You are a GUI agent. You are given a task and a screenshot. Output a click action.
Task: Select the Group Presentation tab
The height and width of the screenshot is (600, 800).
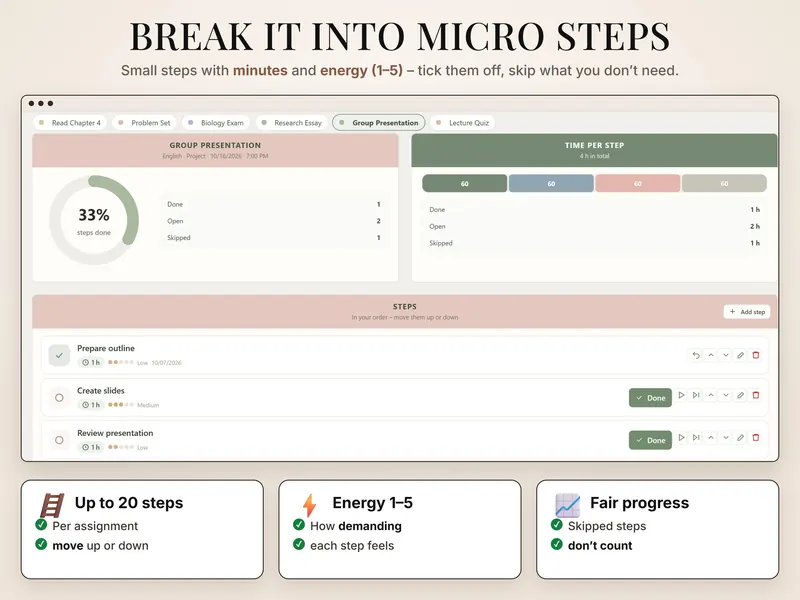click(379, 123)
